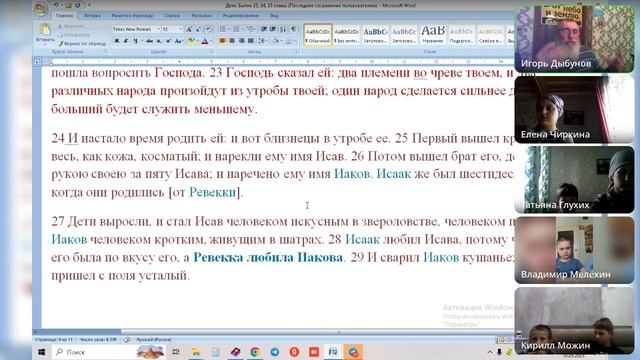Toggle subscript formatting

point(159,41)
